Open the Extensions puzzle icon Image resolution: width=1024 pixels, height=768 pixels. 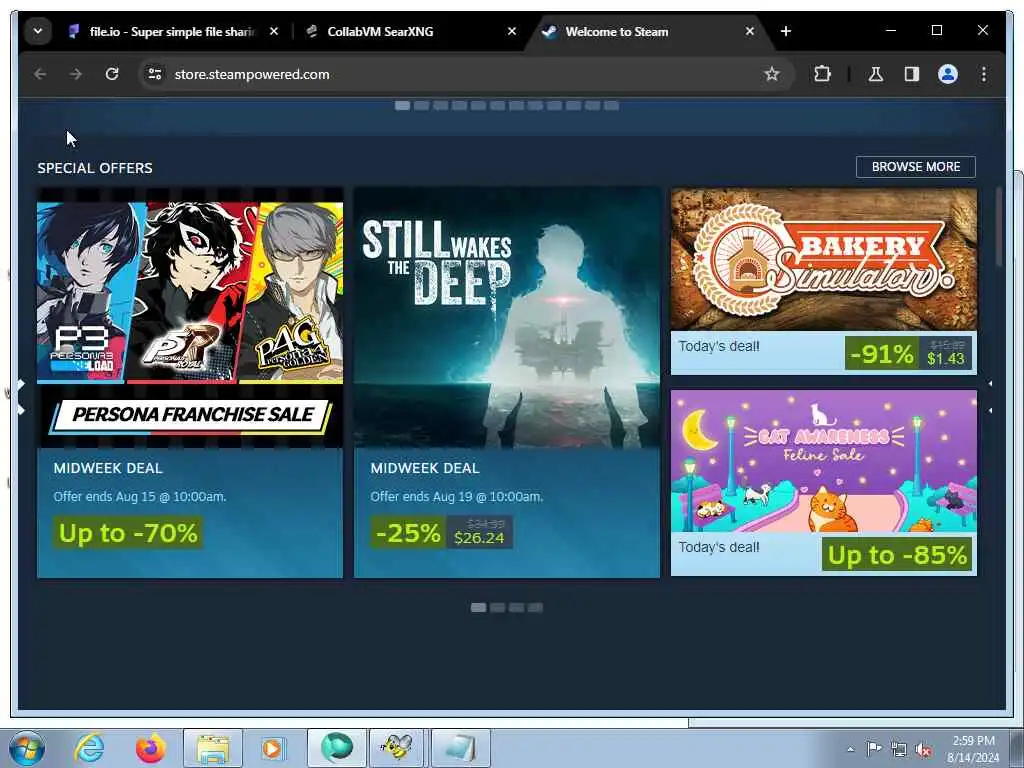point(822,74)
